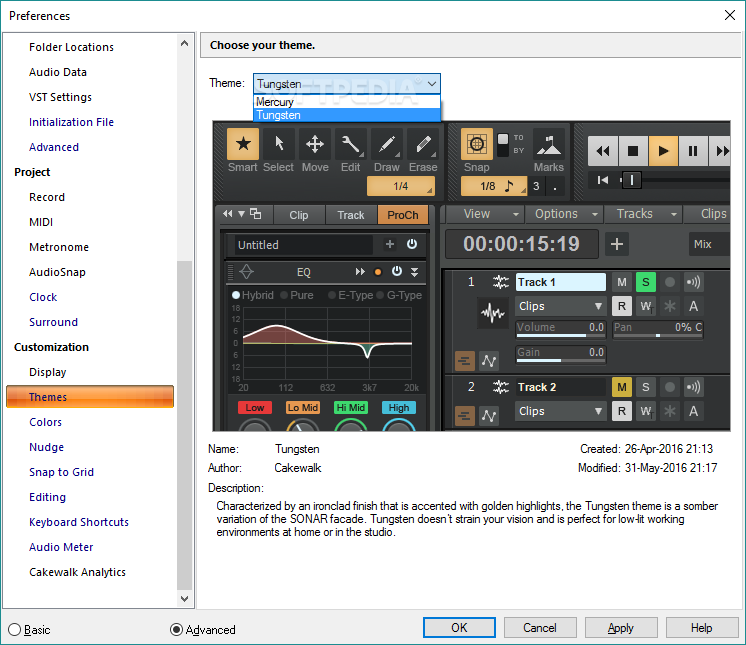Switch to the Clip tab

(299, 215)
